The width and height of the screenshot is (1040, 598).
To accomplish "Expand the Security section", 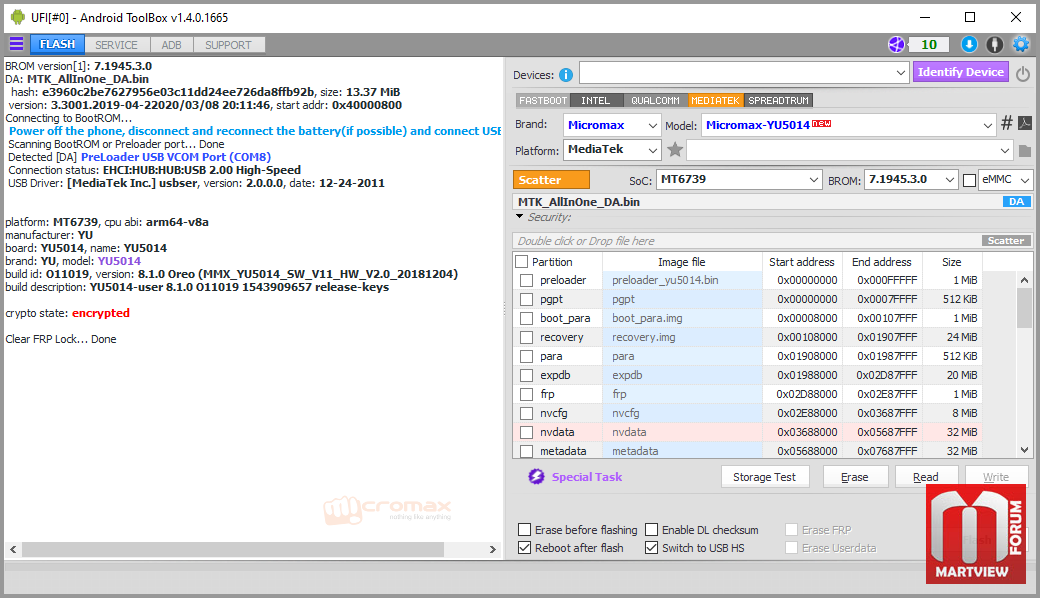I will tap(519, 217).
